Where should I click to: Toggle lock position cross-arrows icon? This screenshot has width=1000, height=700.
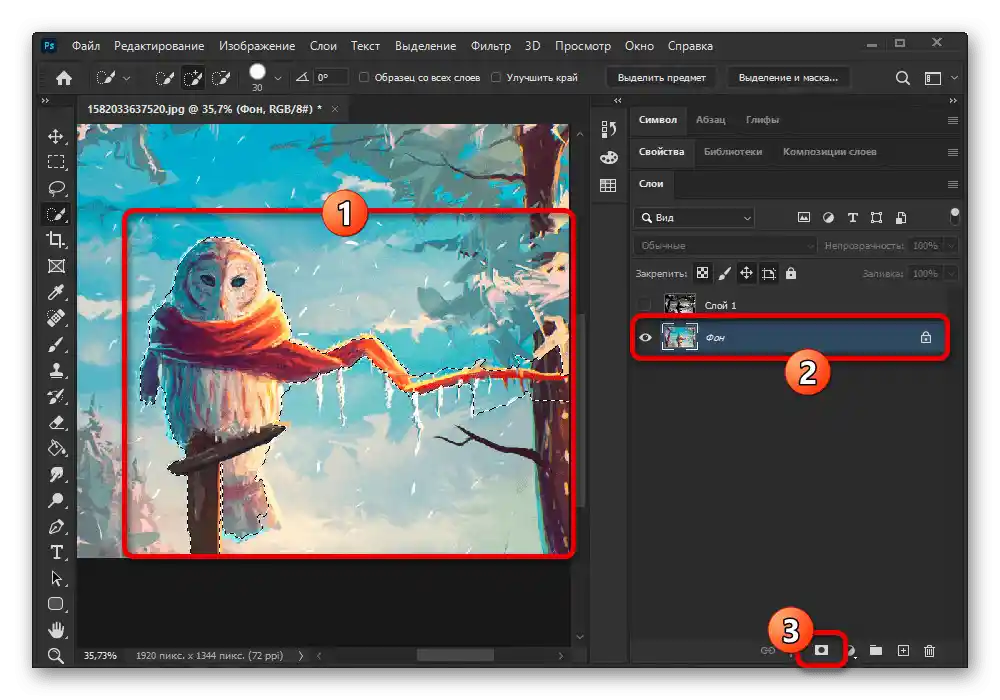(746, 273)
